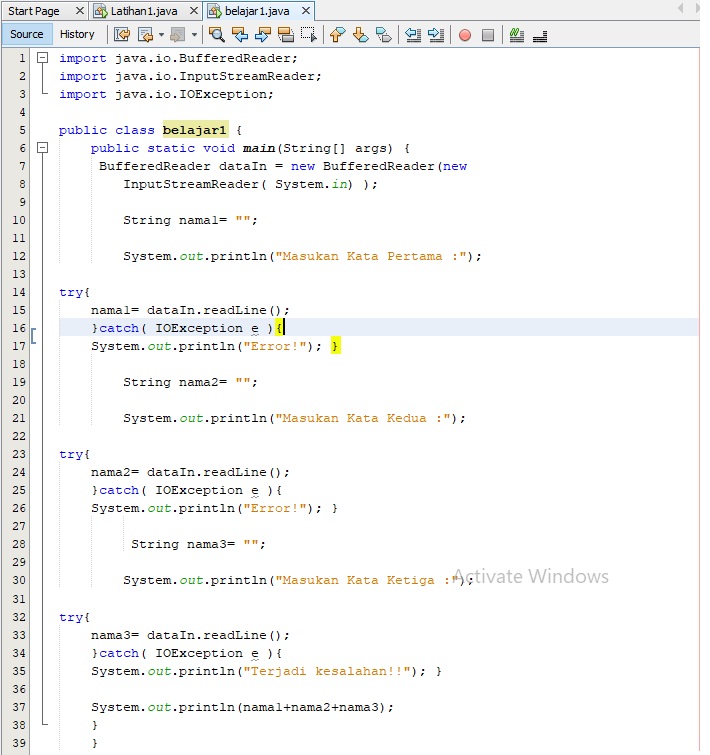This screenshot has width=710, height=755.
Task: Uncomment selected lines
Action: pos(540,35)
